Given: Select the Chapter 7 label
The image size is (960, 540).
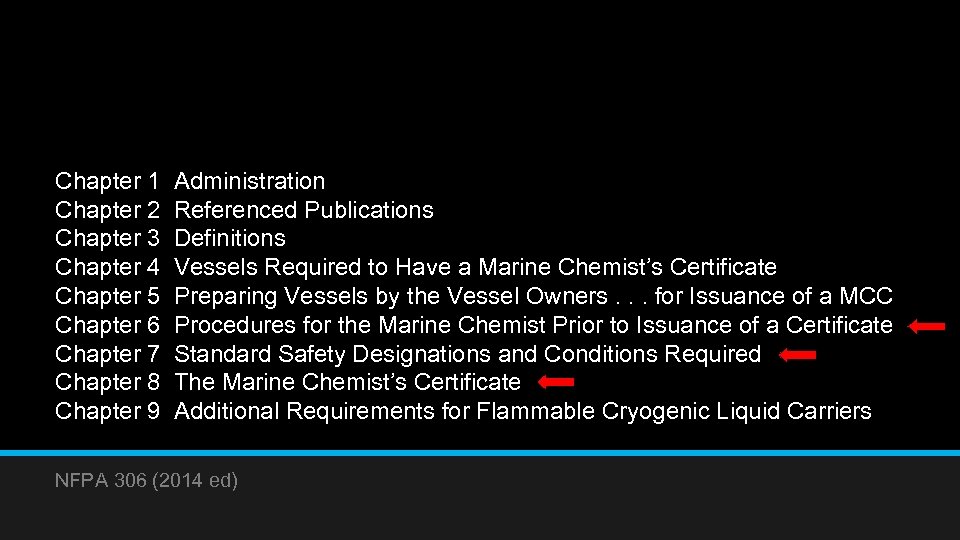Looking at the screenshot, I should coord(107,354).
